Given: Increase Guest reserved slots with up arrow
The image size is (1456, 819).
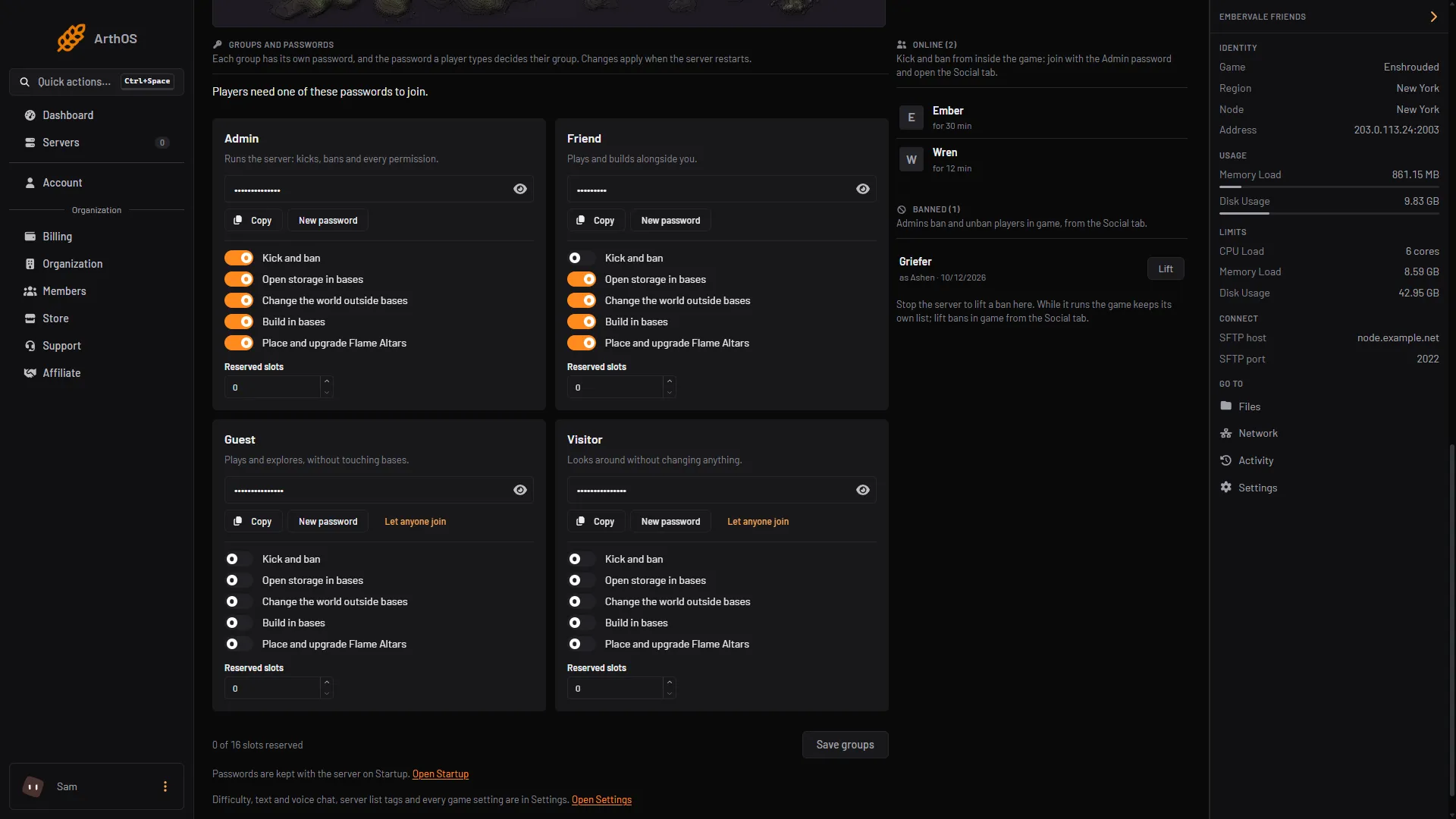Looking at the screenshot, I should pos(327,682).
